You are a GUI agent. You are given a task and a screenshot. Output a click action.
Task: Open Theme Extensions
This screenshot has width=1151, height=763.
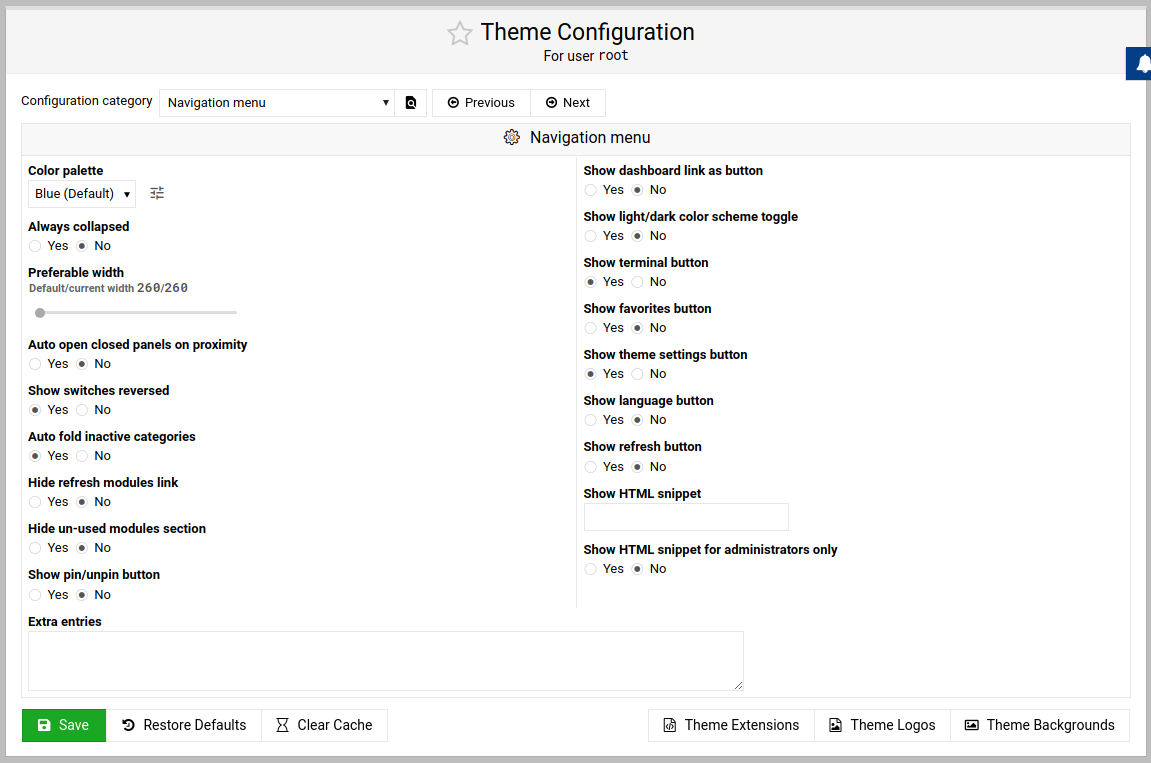(x=731, y=725)
